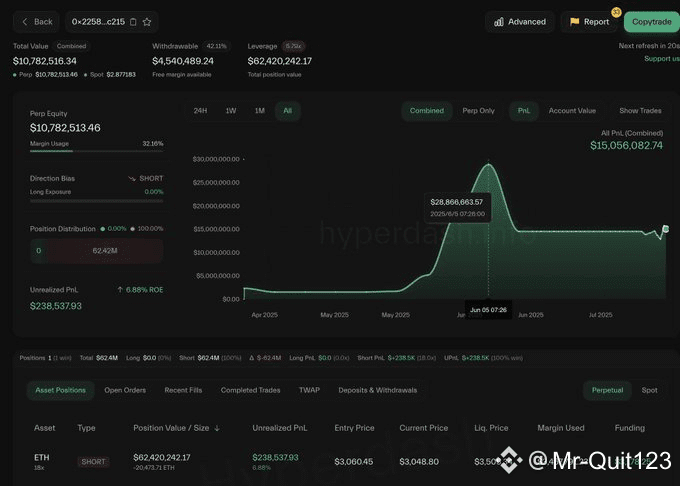
Task: Switch chart to Account Value
Action: (572, 111)
